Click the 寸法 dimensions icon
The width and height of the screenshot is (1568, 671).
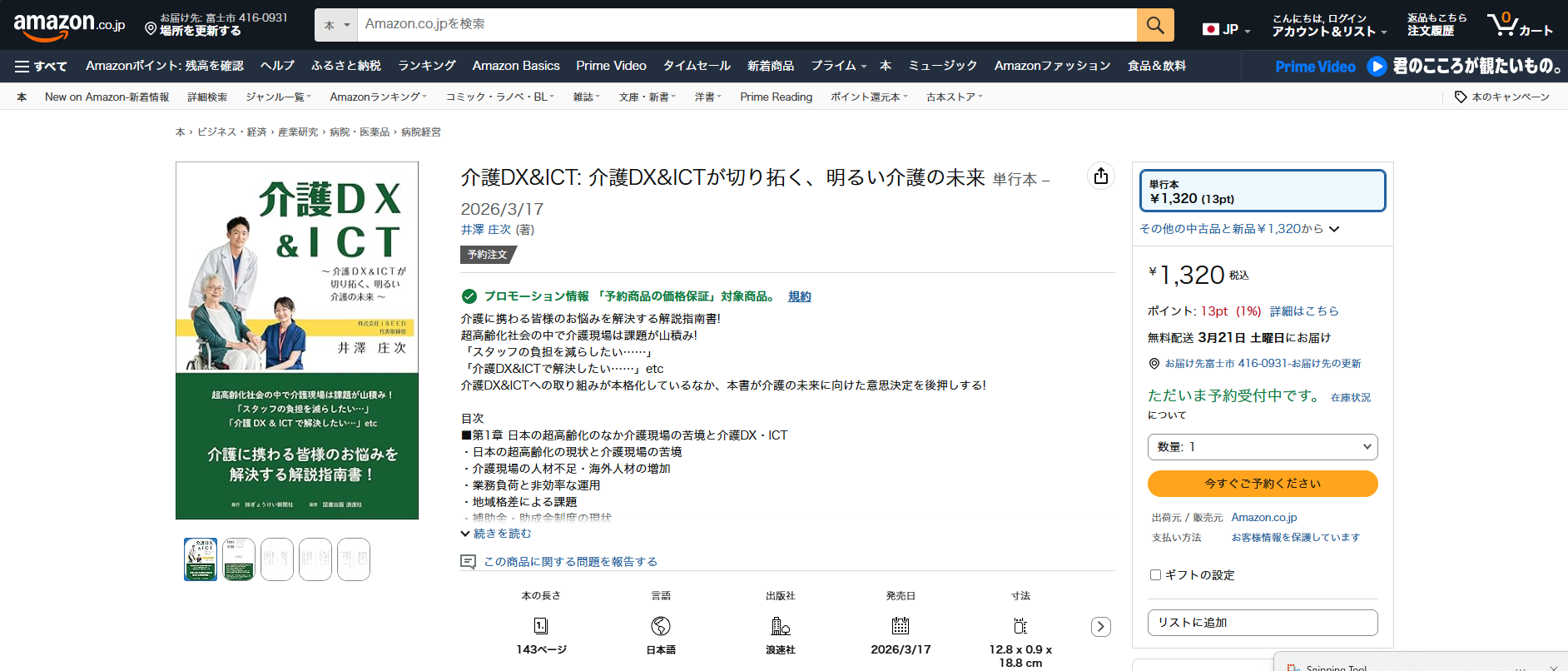[x=1020, y=626]
